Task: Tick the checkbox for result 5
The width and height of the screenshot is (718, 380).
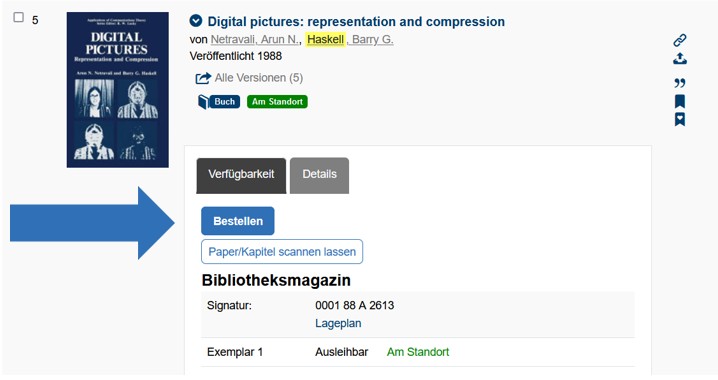Action: coord(18,17)
